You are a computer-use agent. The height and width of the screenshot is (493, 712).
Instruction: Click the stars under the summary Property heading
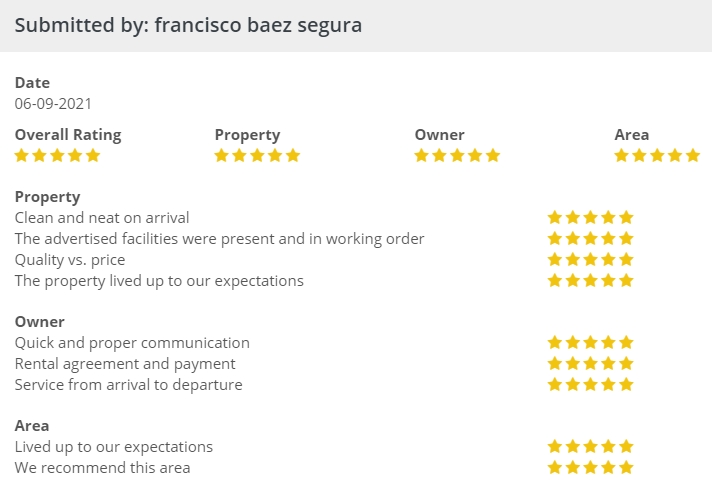tap(257, 155)
